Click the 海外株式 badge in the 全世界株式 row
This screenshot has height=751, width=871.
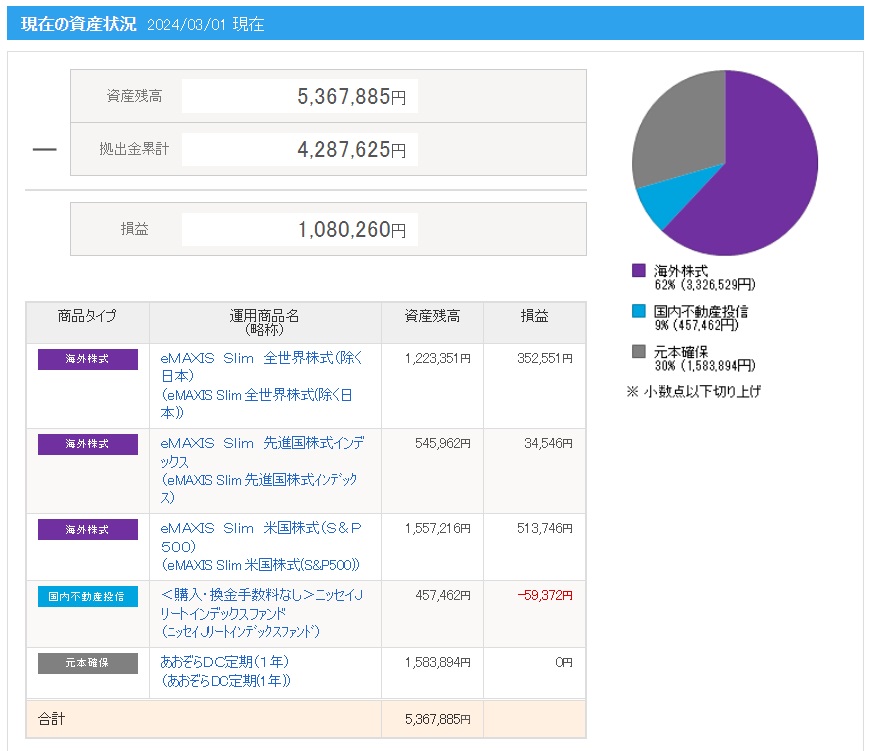(88, 359)
